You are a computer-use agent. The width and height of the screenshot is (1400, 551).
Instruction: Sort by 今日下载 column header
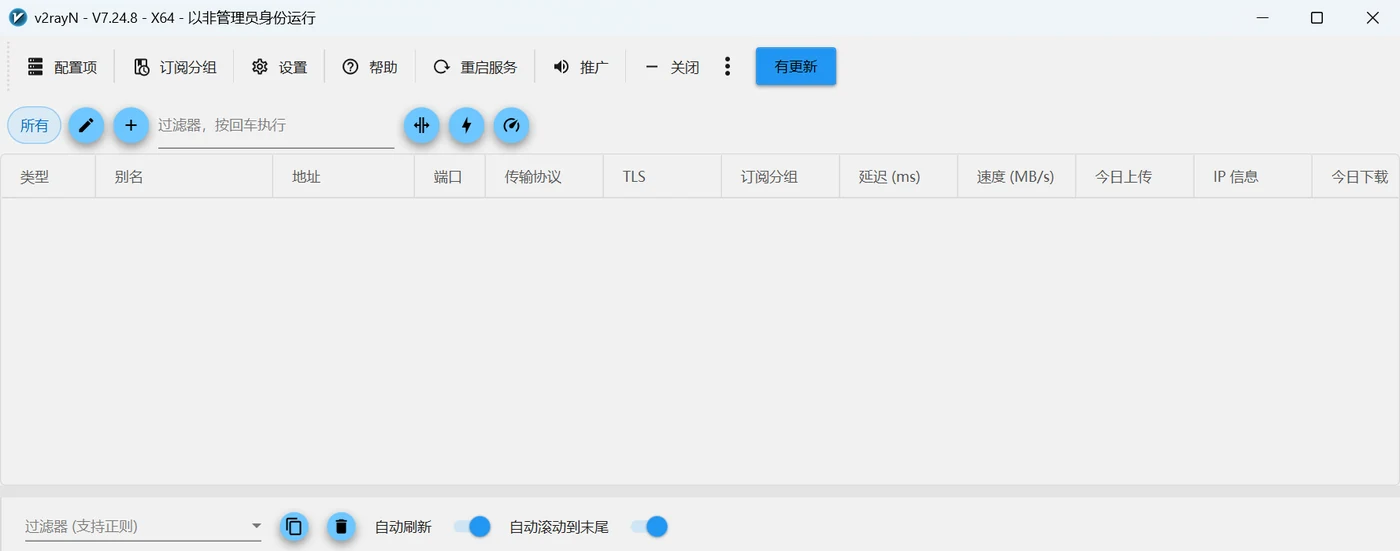coord(1356,176)
